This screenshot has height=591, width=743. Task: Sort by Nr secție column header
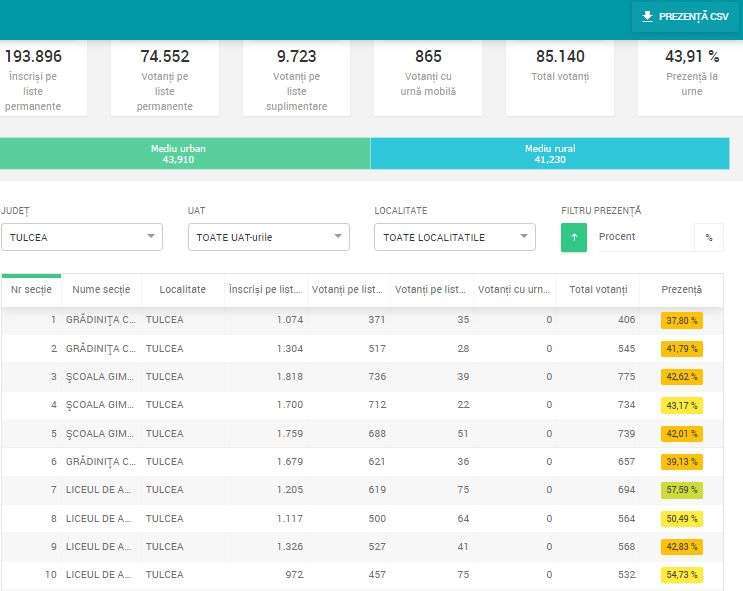point(31,289)
